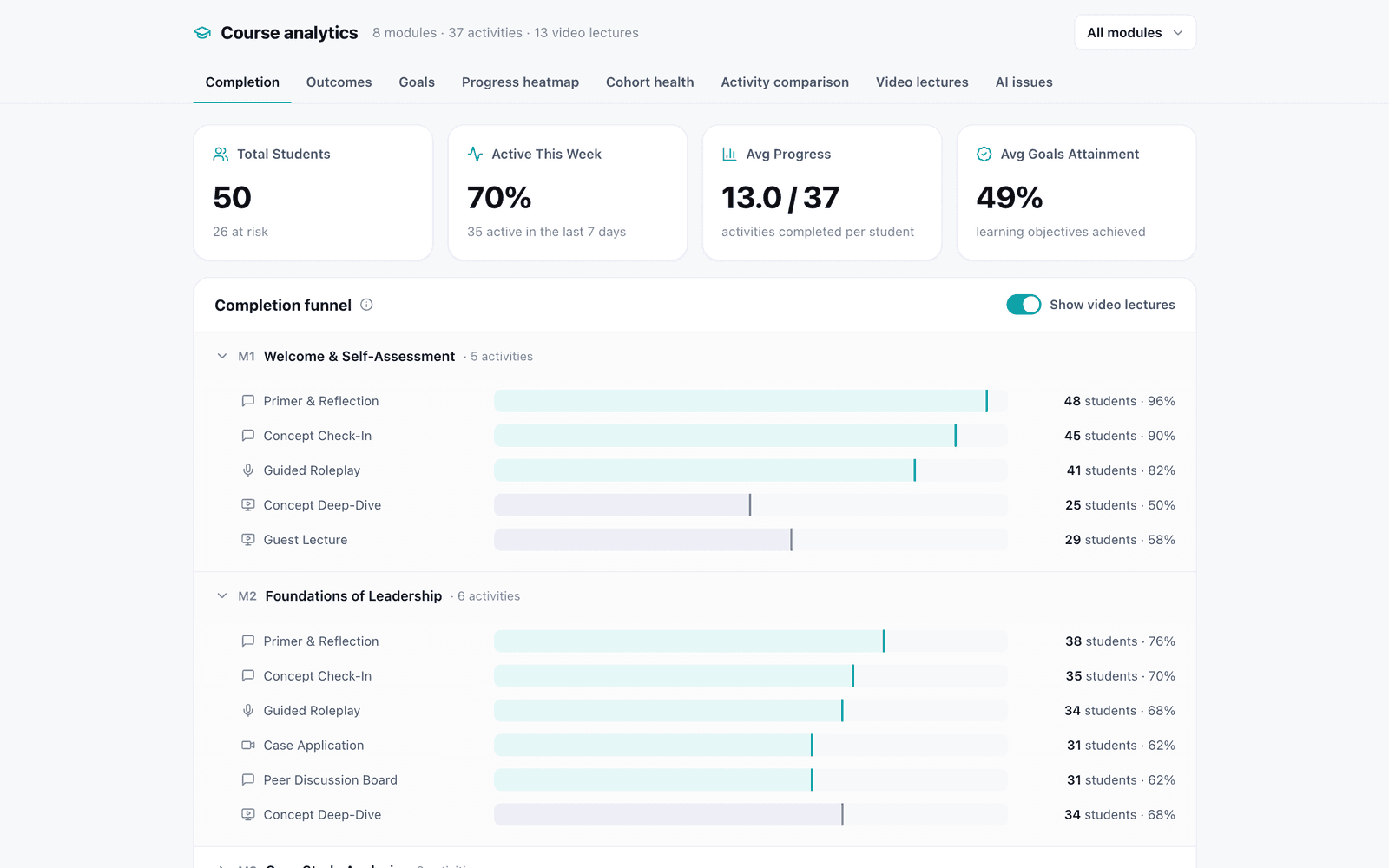Click the Case Application progress bar
The image size is (1389, 868).
751,746
